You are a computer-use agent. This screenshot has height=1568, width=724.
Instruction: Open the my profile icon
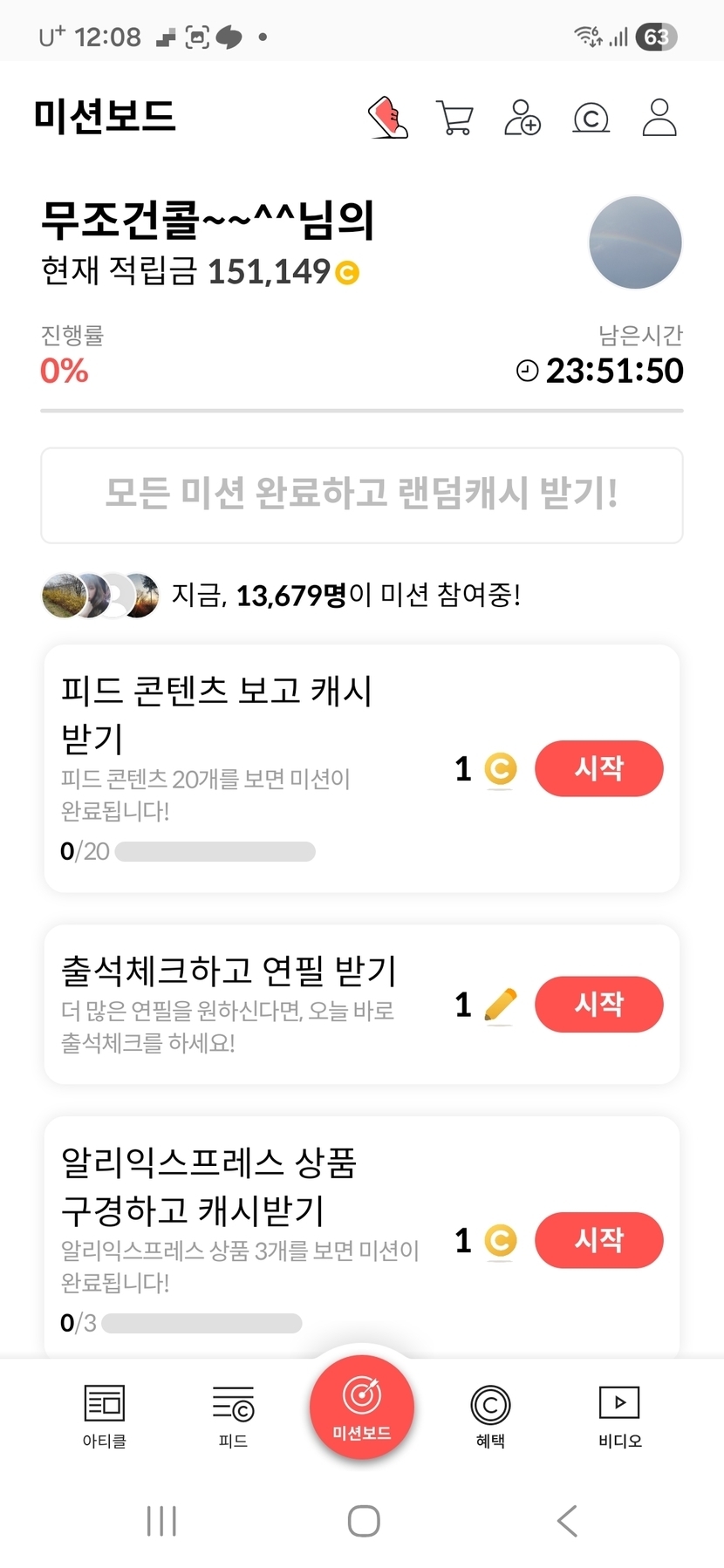coord(659,118)
